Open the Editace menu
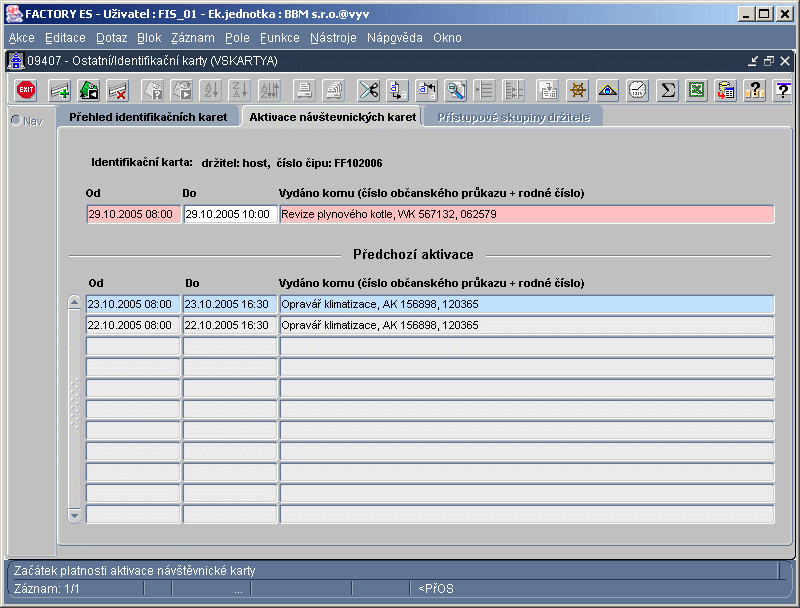The image size is (800, 608). click(x=65, y=38)
